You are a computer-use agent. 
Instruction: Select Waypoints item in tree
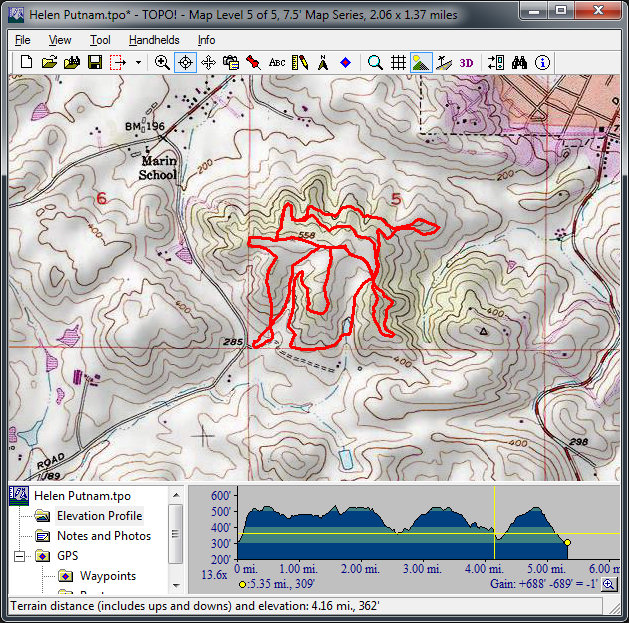(107, 576)
